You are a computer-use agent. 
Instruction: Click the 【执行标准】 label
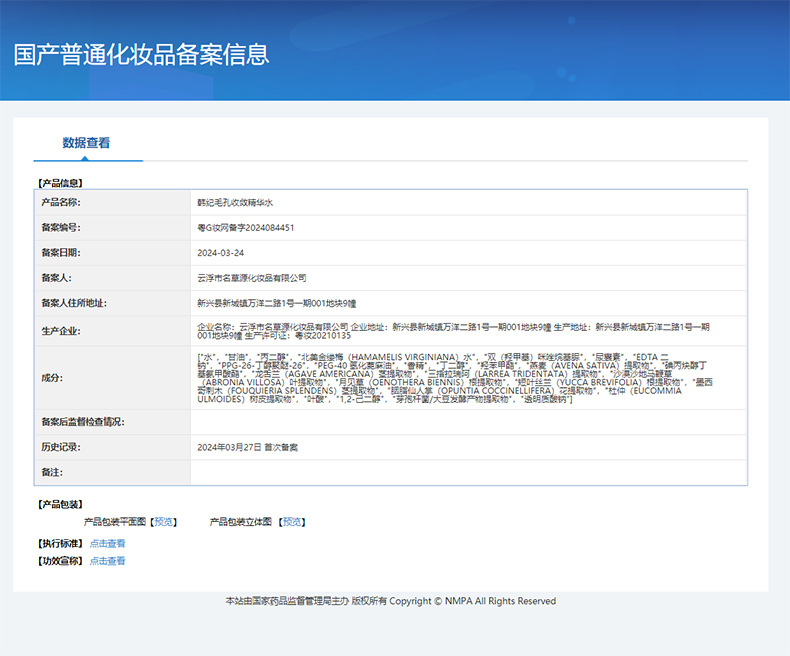coord(60,544)
